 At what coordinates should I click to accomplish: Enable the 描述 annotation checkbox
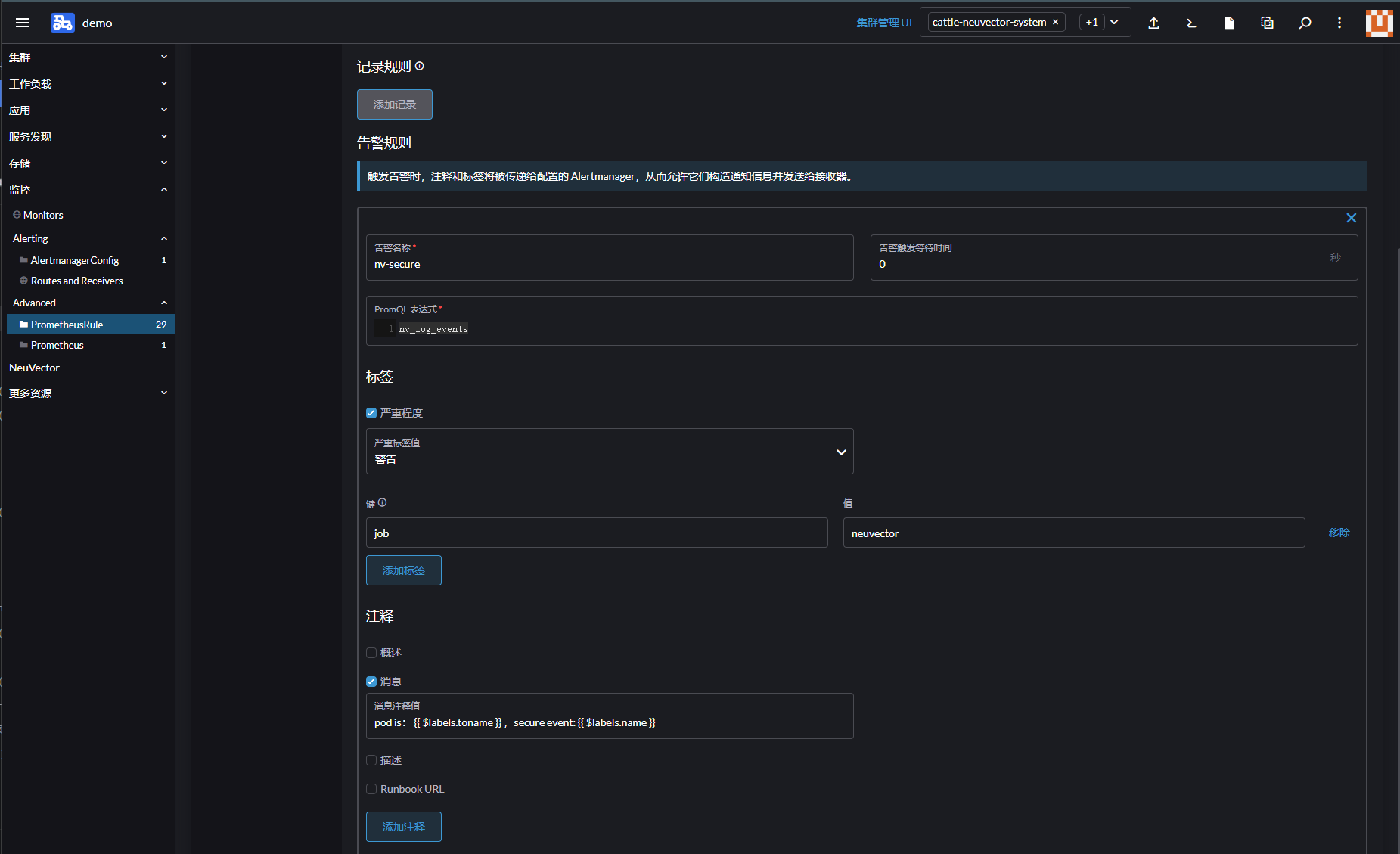pos(371,760)
